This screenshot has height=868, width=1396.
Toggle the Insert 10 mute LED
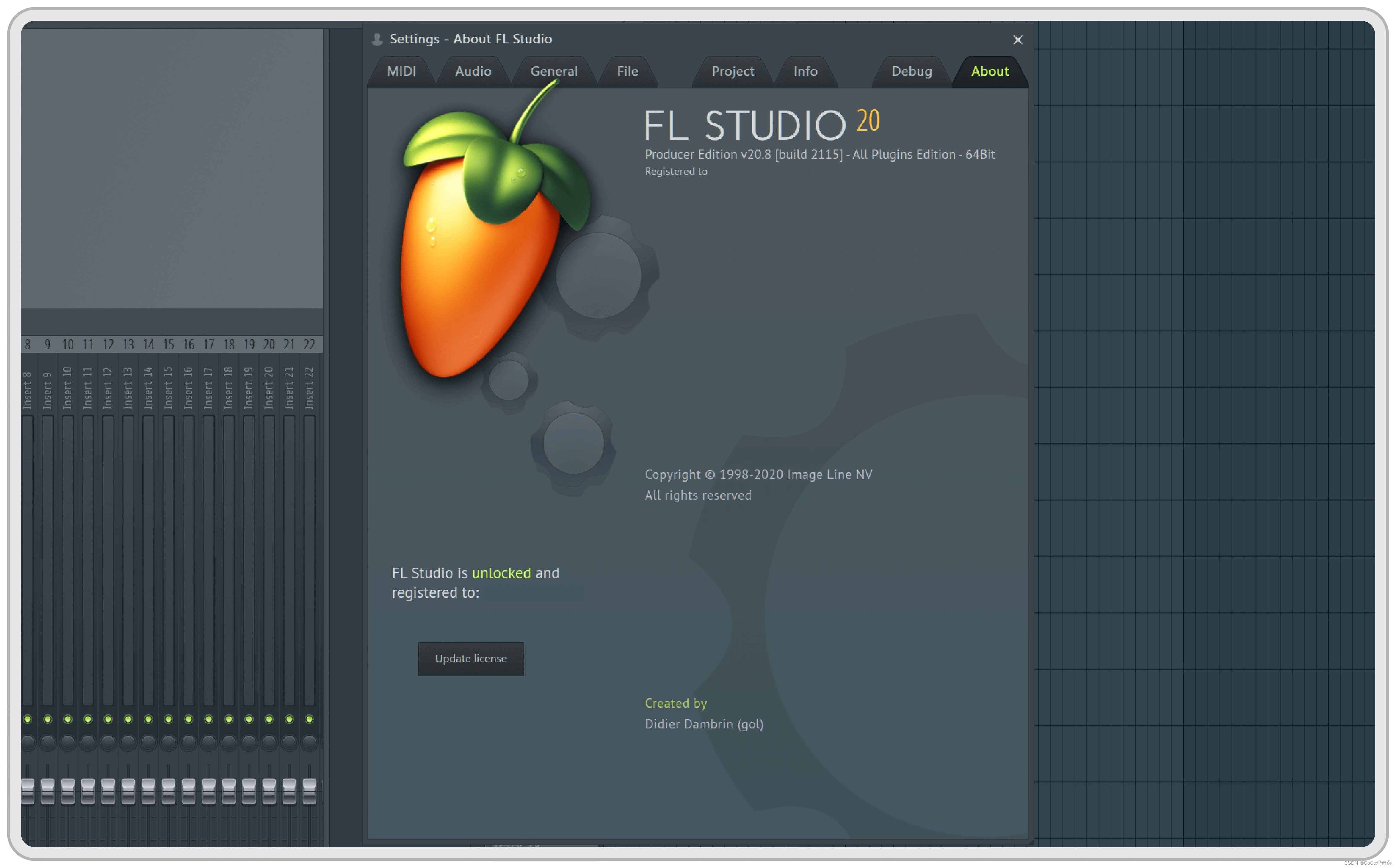pos(68,719)
